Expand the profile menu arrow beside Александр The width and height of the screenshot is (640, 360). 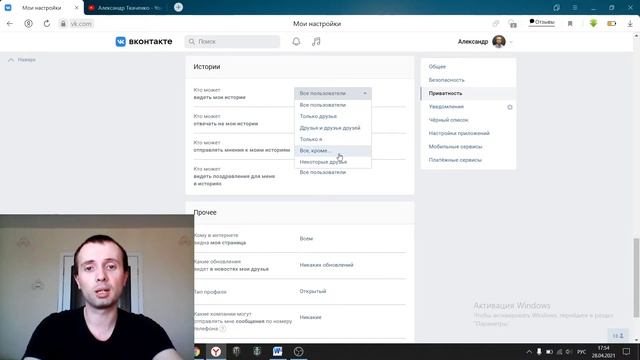click(x=511, y=42)
